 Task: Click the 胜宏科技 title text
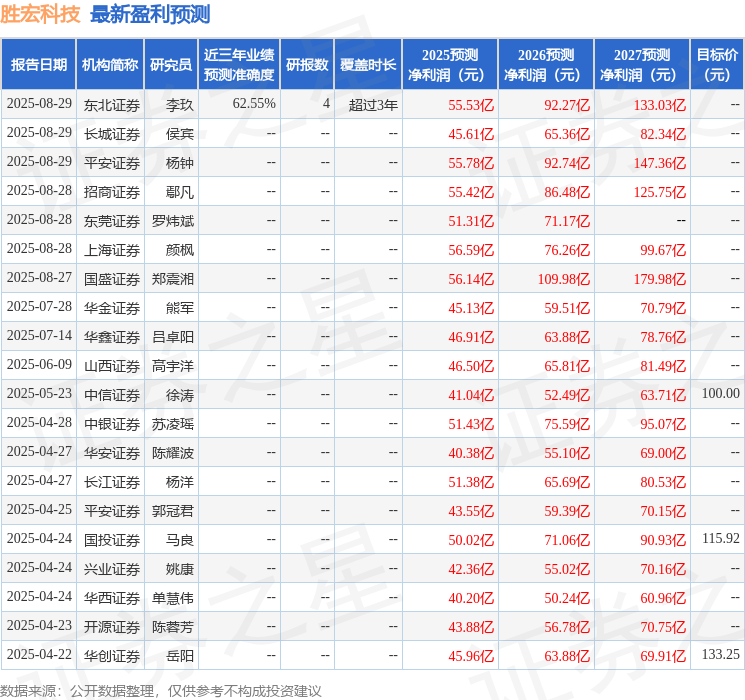pyautogui.click(x=40, y=14)
